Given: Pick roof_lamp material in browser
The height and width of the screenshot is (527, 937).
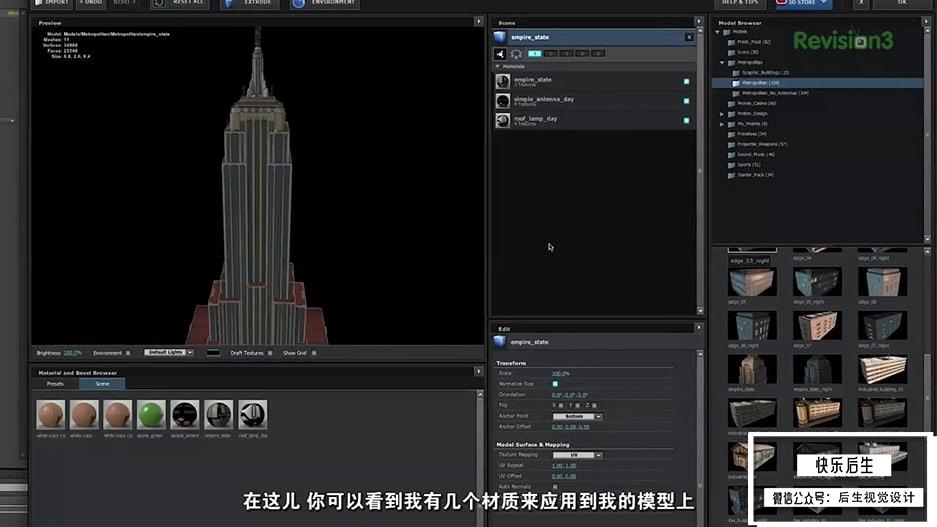Looking at the screenshot, I should [252, 415].
